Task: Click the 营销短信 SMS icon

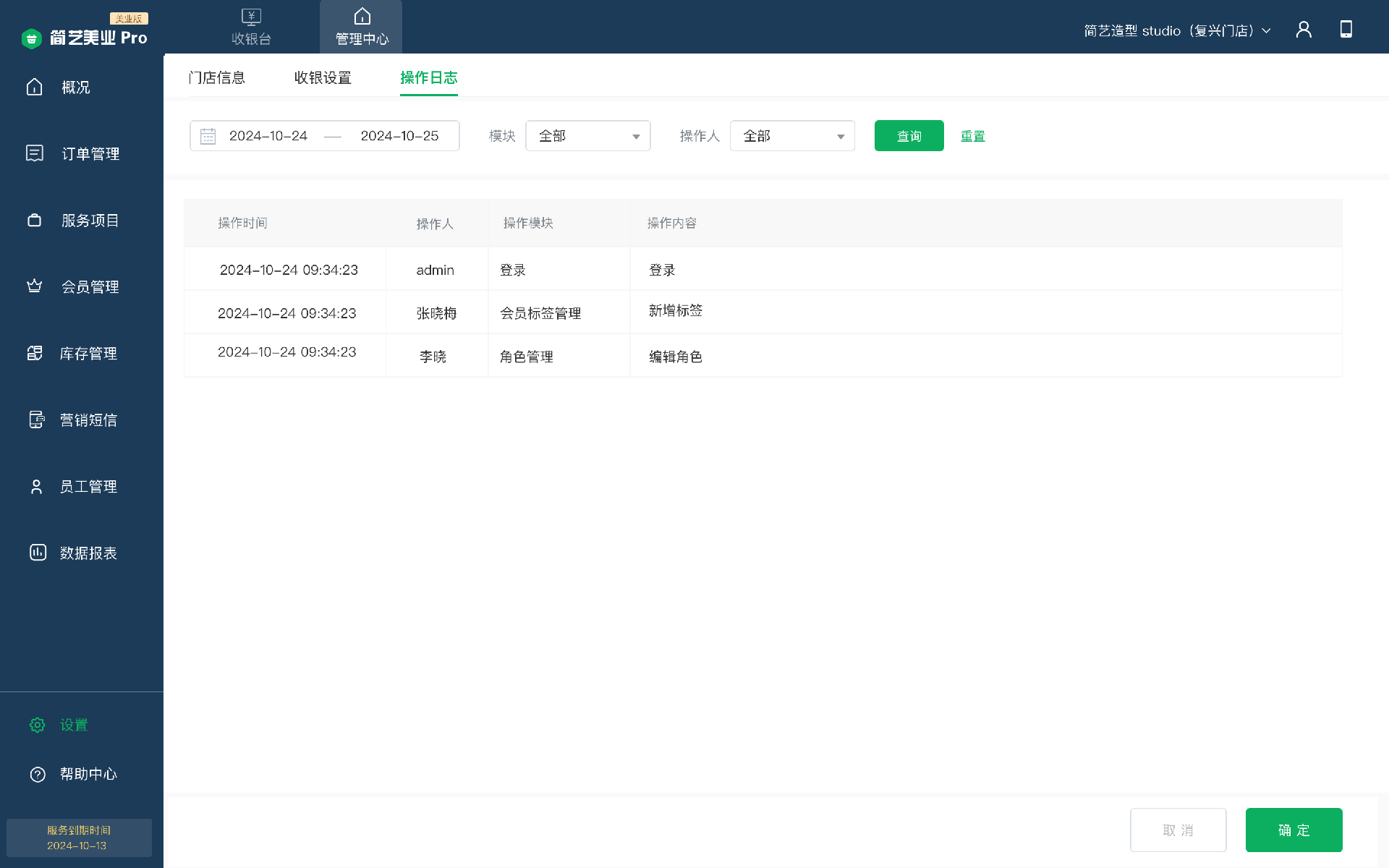Action: point(36,420)
